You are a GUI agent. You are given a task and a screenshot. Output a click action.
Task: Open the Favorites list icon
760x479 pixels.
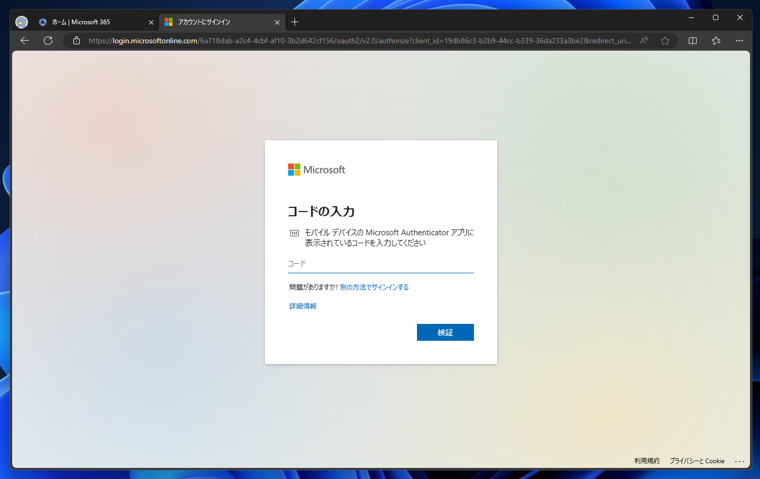716,41
